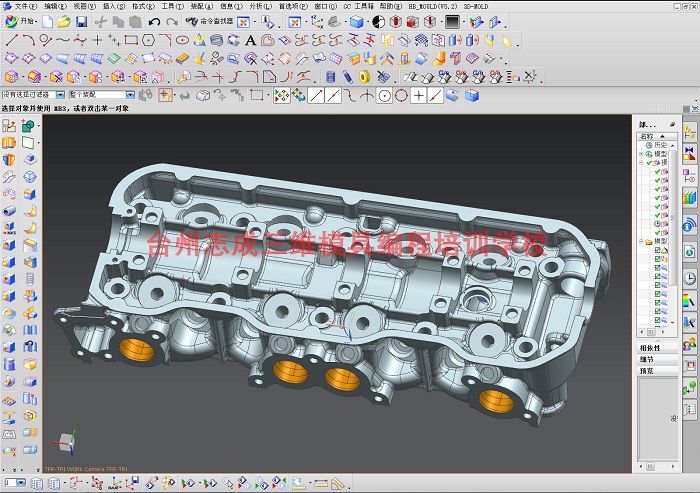Screen dimensions: 700x493
Task: Select the Arc curve tool
Action: (29, 41)
